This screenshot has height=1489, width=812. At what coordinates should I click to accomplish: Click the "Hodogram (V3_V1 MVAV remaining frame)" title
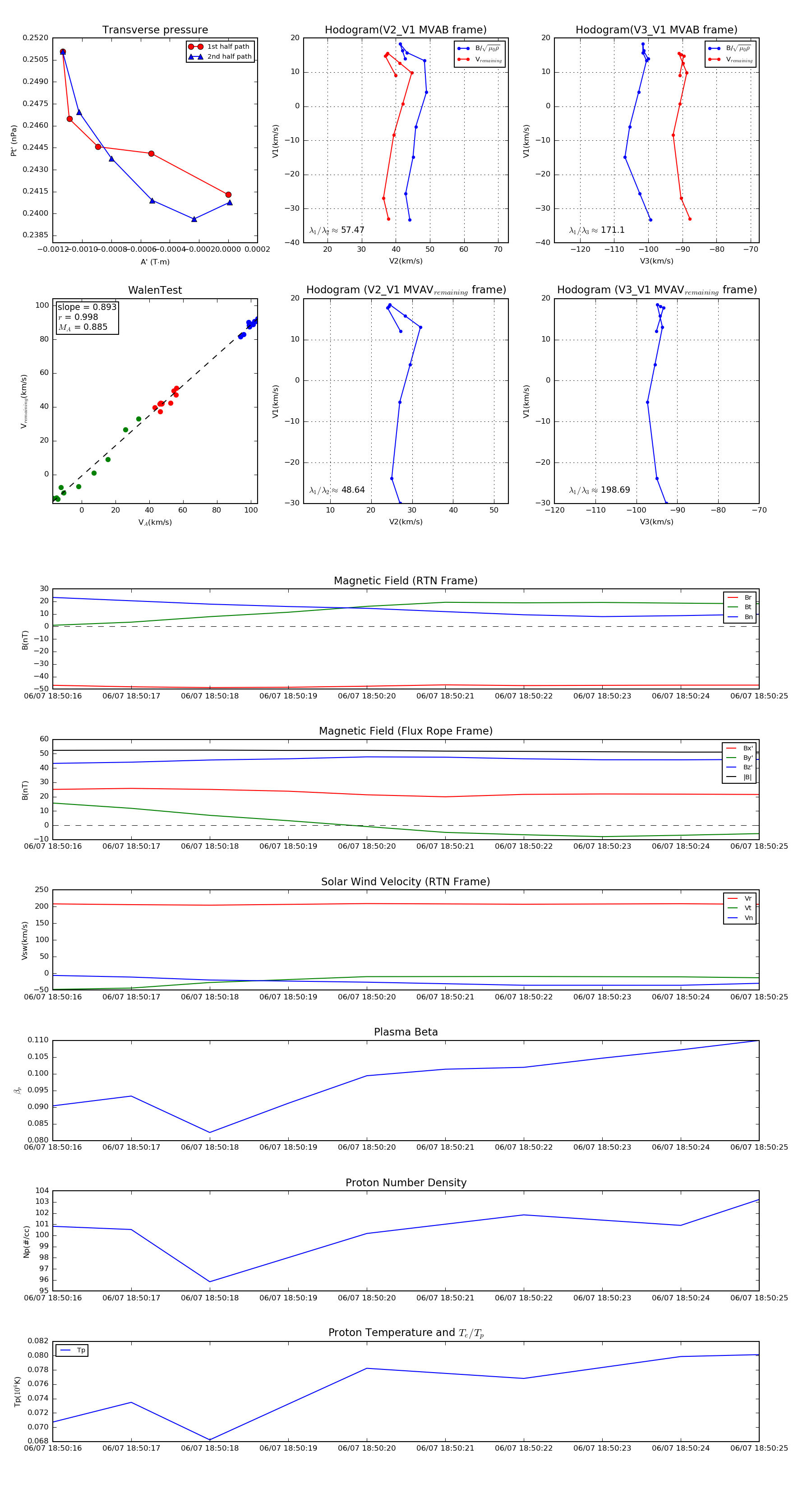pos(656,290)
